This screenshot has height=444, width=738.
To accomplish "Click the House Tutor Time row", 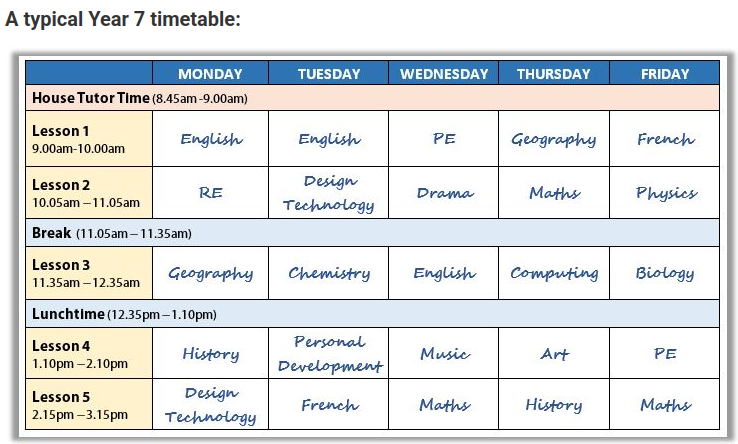I will [140, 98].
